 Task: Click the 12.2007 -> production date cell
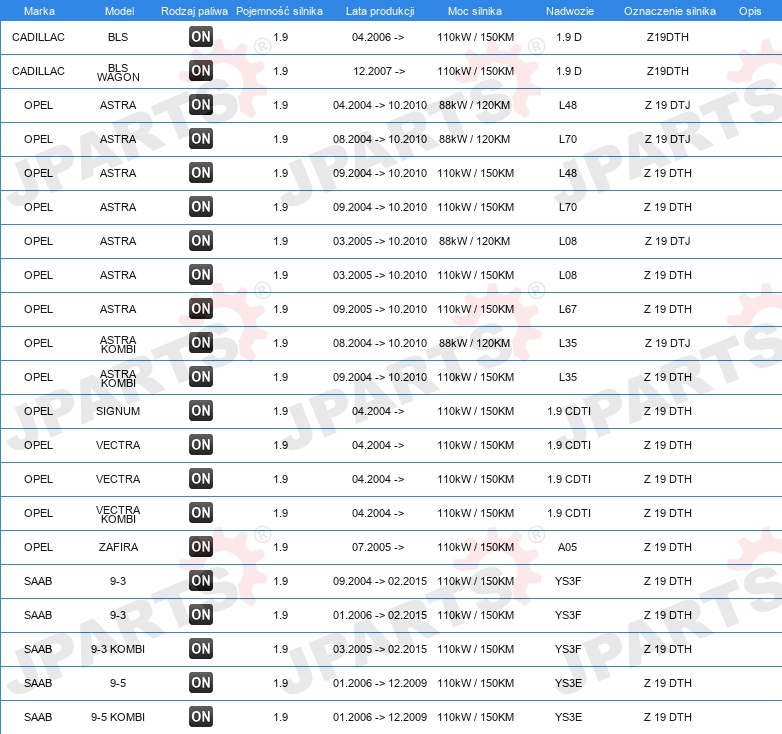[379, 71]
